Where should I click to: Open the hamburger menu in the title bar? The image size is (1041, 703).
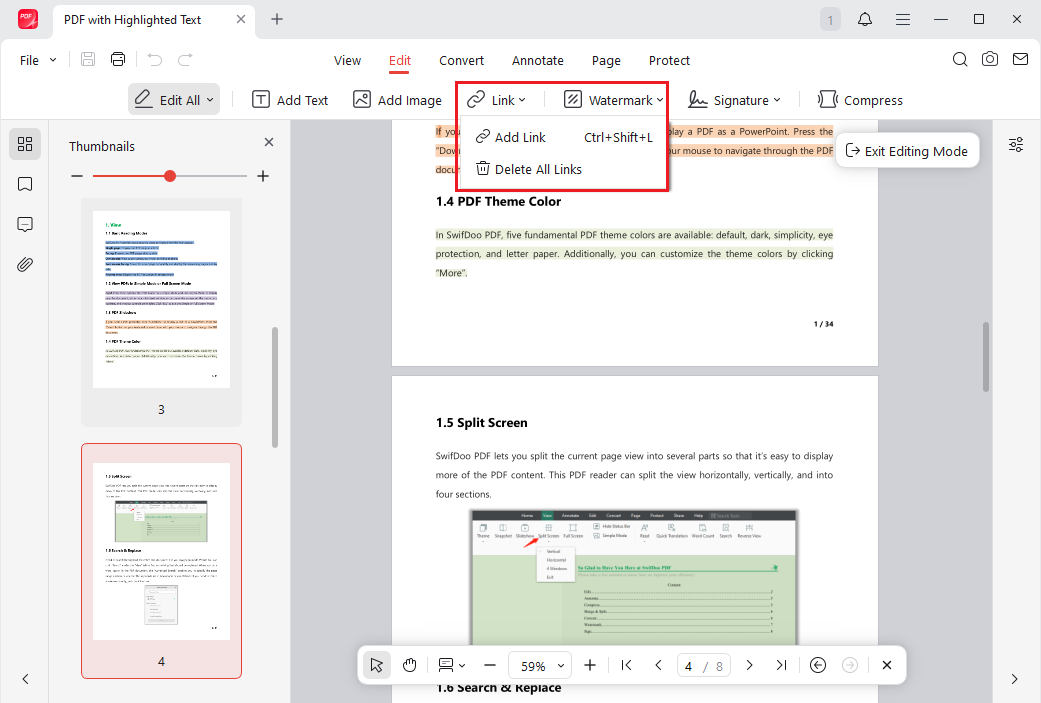tap(903, 19)
